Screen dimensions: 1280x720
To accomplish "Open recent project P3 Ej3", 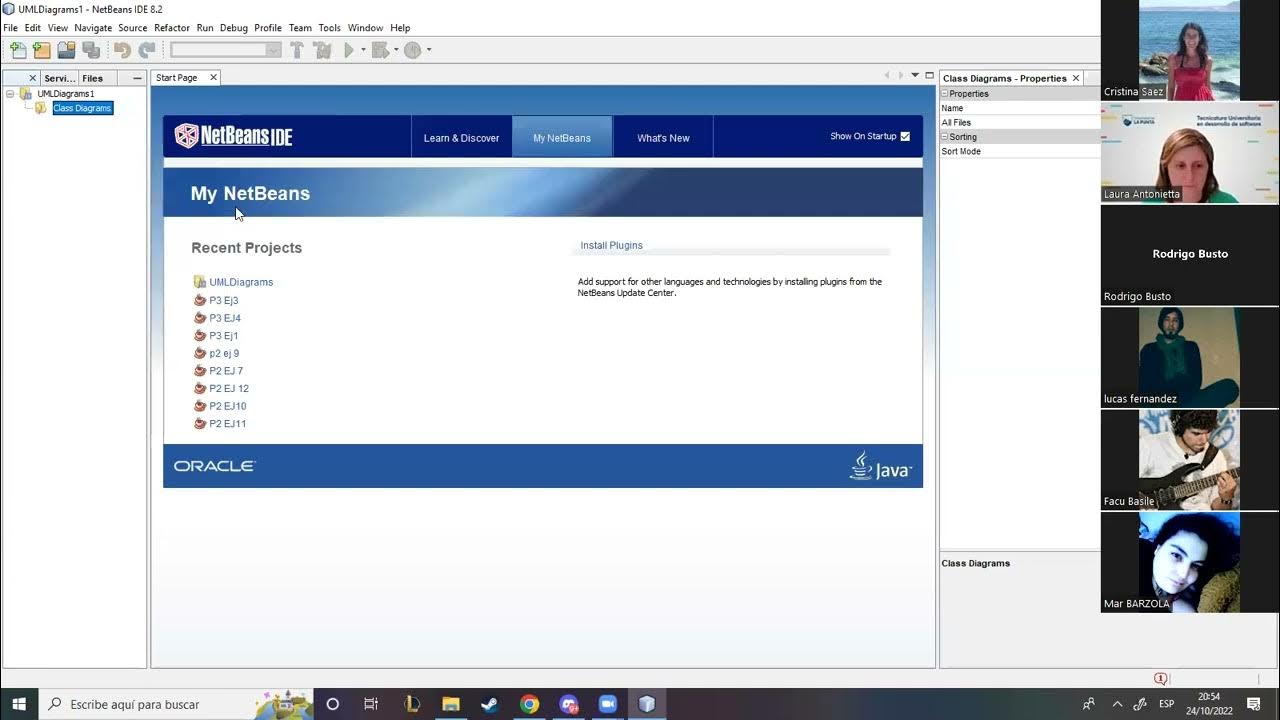I will 223,300.
